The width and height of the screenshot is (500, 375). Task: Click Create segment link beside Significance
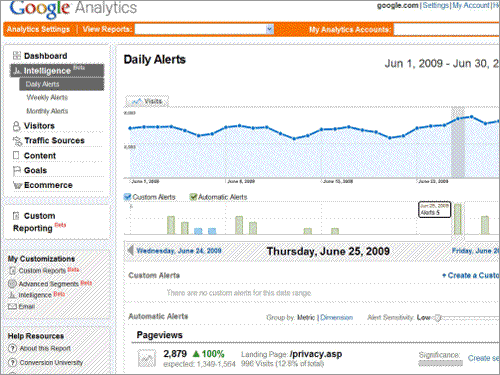coord(483,358)
